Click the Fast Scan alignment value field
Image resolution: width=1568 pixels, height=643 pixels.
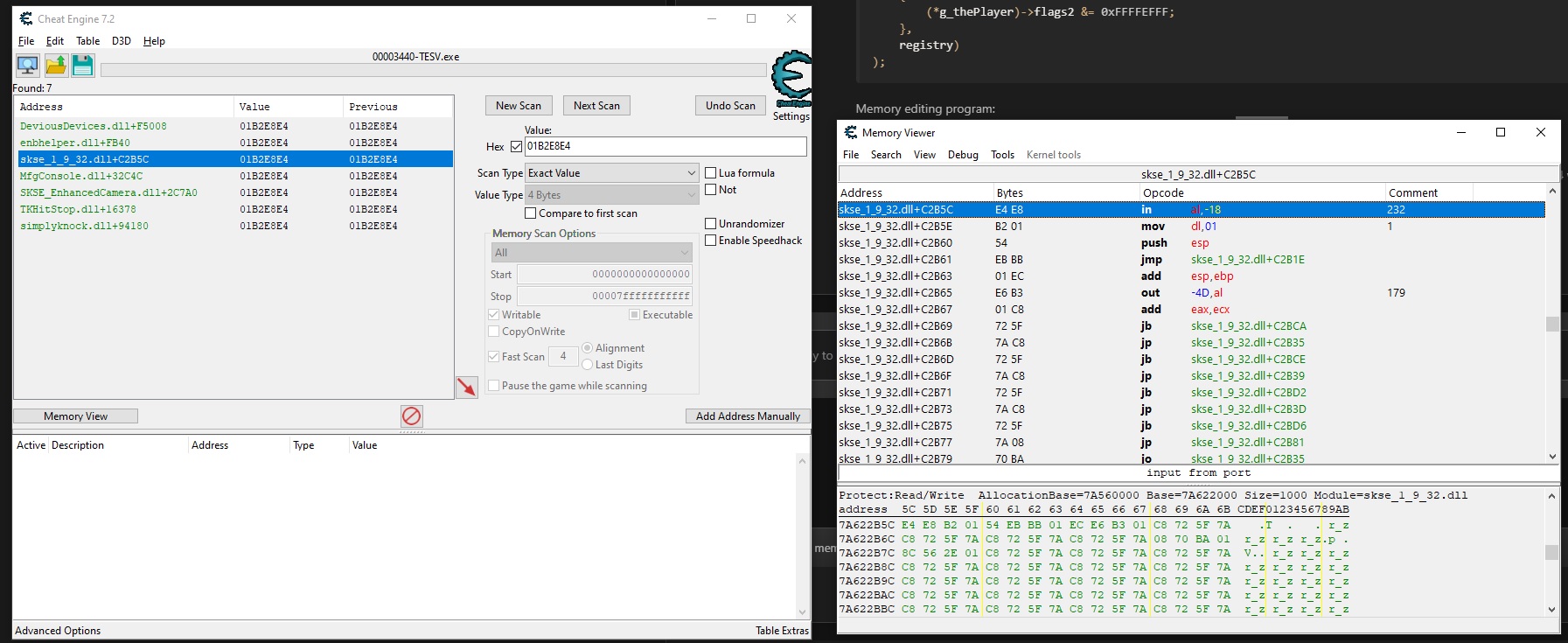pos(562,357)
